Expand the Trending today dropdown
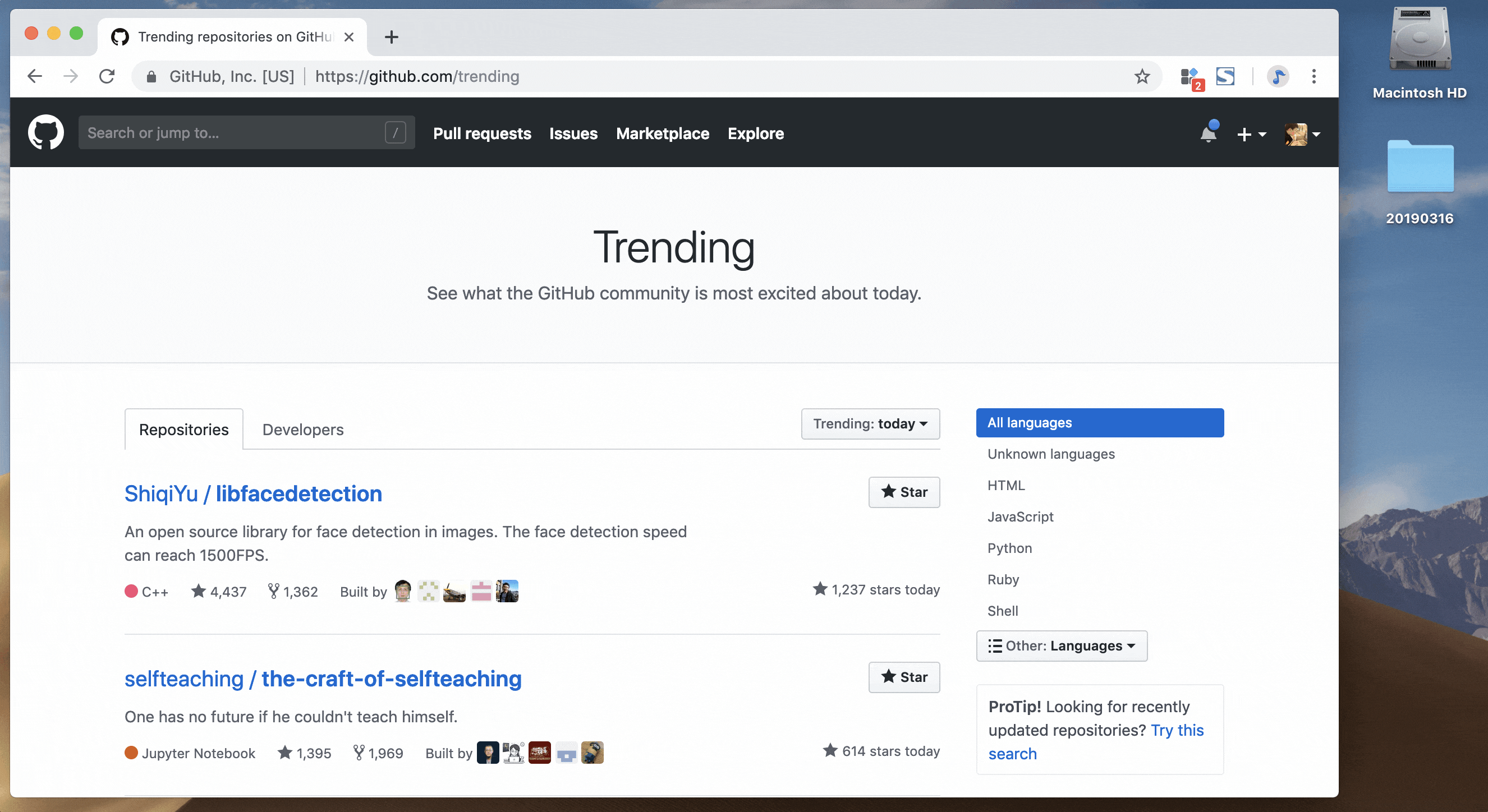This screenshot has width=1488, height=812. (x=869, y=424)
